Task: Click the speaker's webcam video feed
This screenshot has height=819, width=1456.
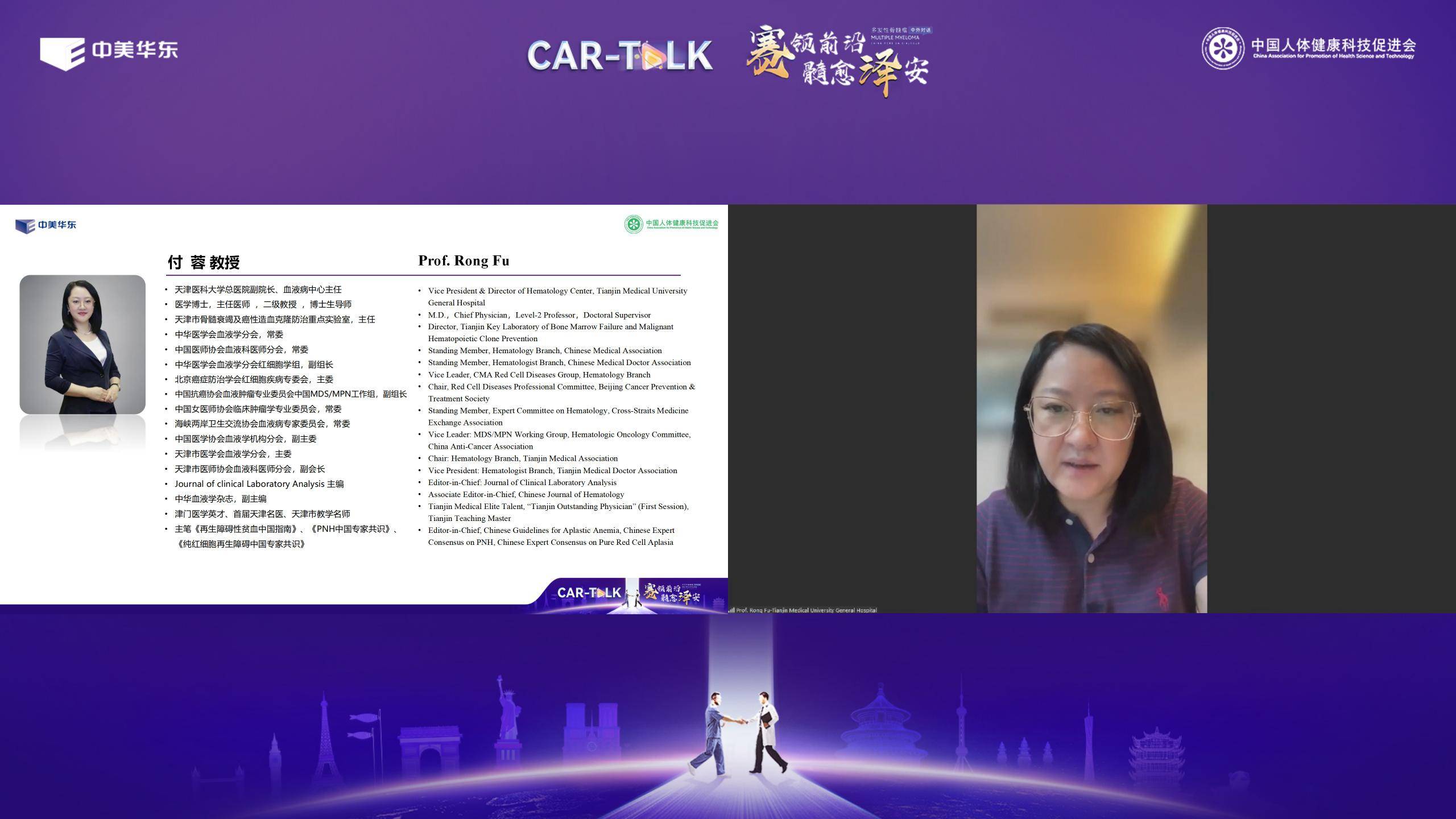Action: point(1091,408)
